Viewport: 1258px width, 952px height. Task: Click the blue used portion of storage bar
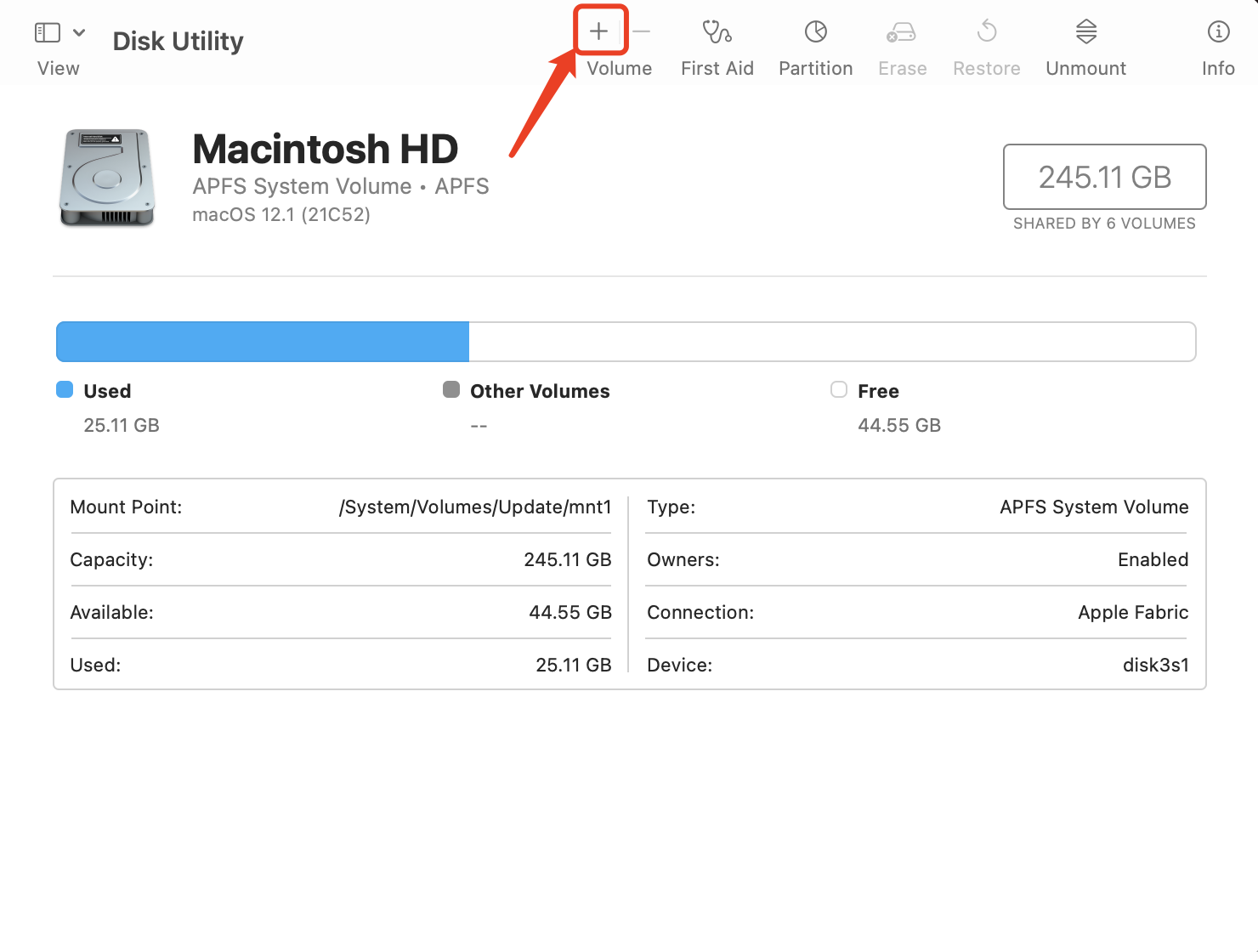(263, 342)
